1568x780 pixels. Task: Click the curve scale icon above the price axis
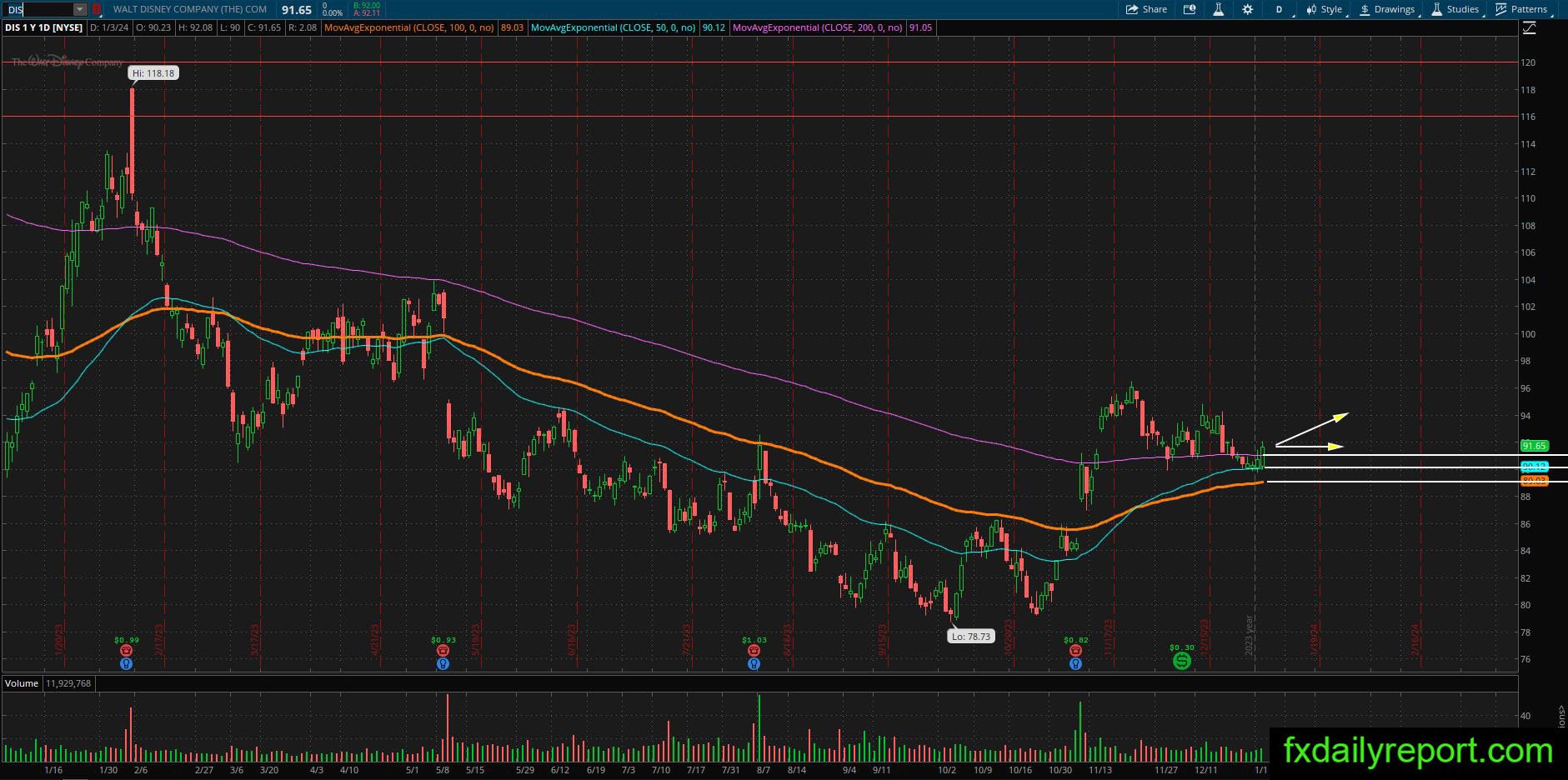[x=1530, y=27]
